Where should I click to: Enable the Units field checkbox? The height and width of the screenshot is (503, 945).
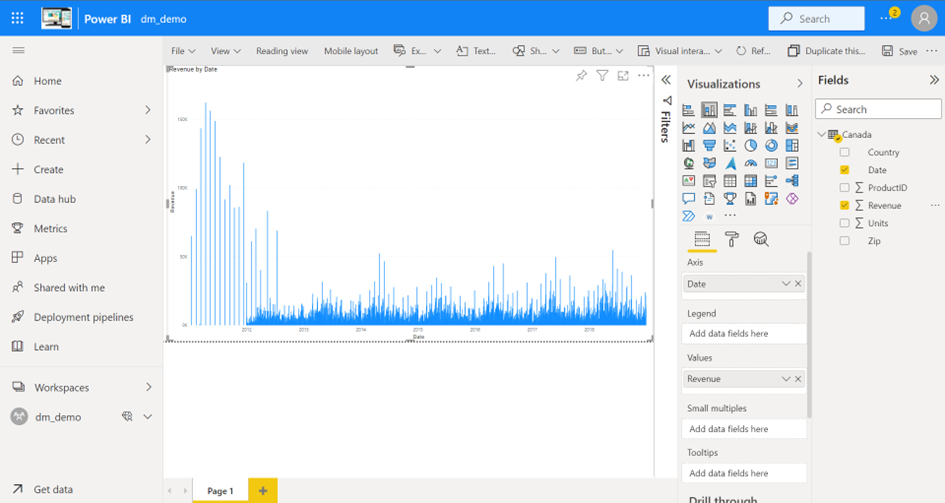click(845, 223)
